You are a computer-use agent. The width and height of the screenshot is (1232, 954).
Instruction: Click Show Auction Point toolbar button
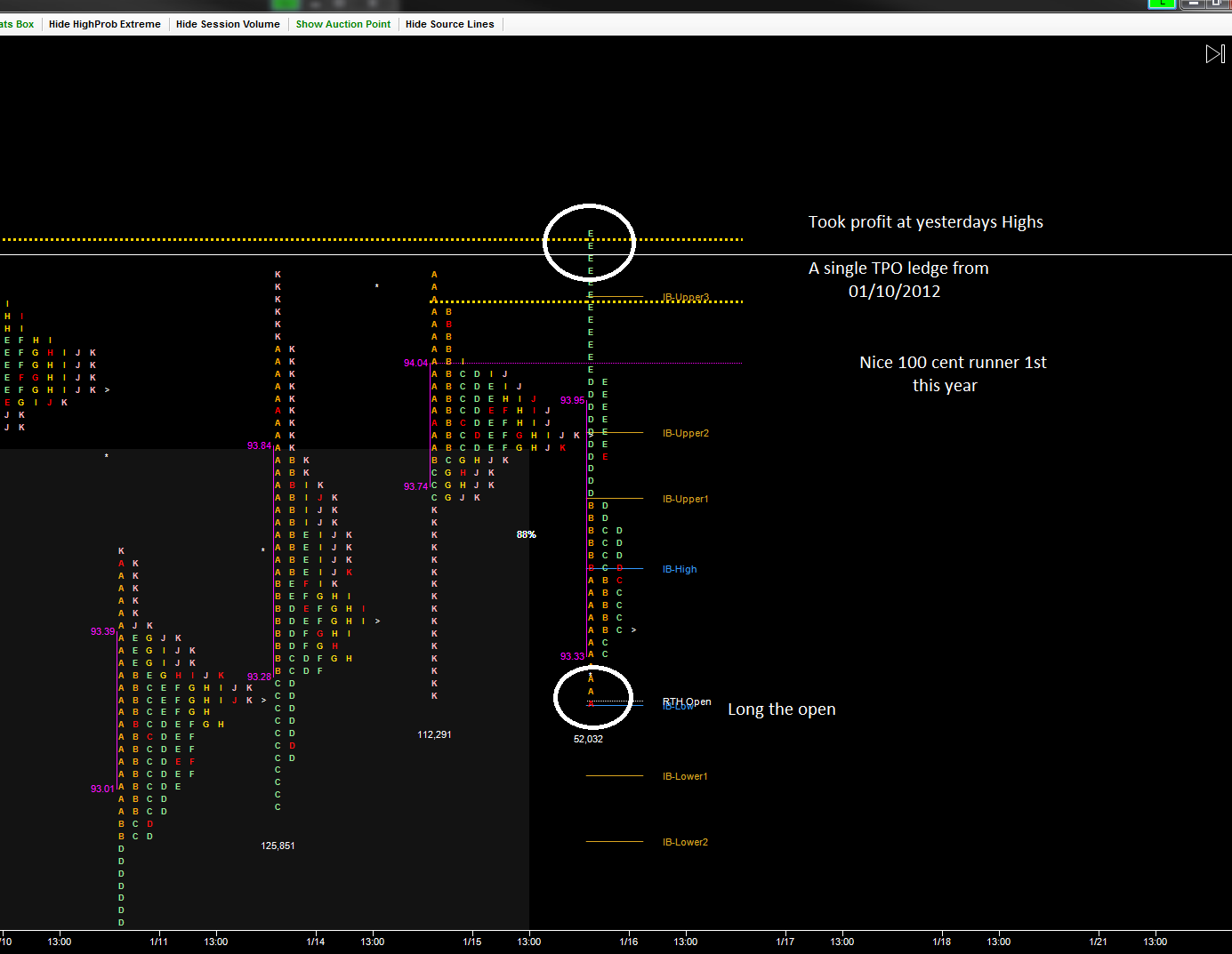coord(343,24)
